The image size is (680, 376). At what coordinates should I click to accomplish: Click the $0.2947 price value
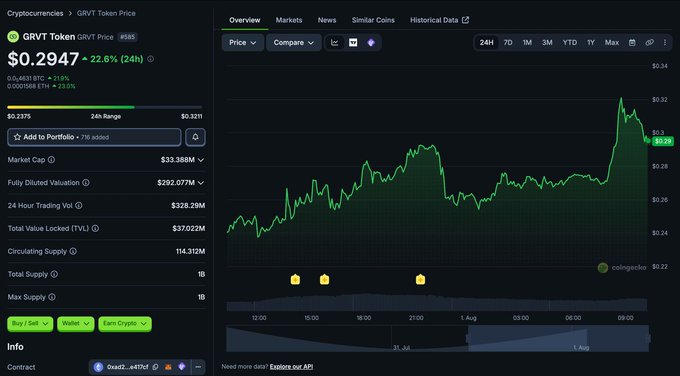[43, 59]
